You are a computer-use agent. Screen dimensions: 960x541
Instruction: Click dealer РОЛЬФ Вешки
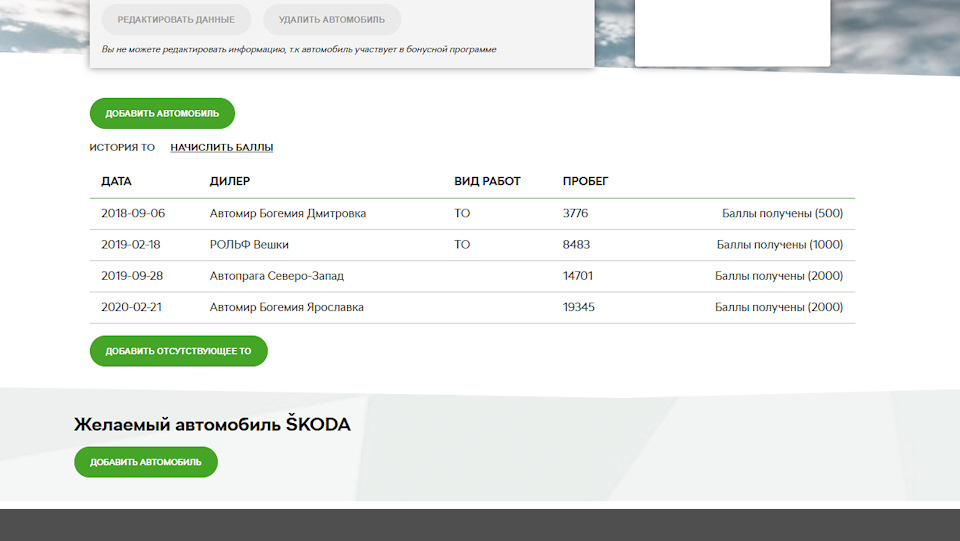249,245
